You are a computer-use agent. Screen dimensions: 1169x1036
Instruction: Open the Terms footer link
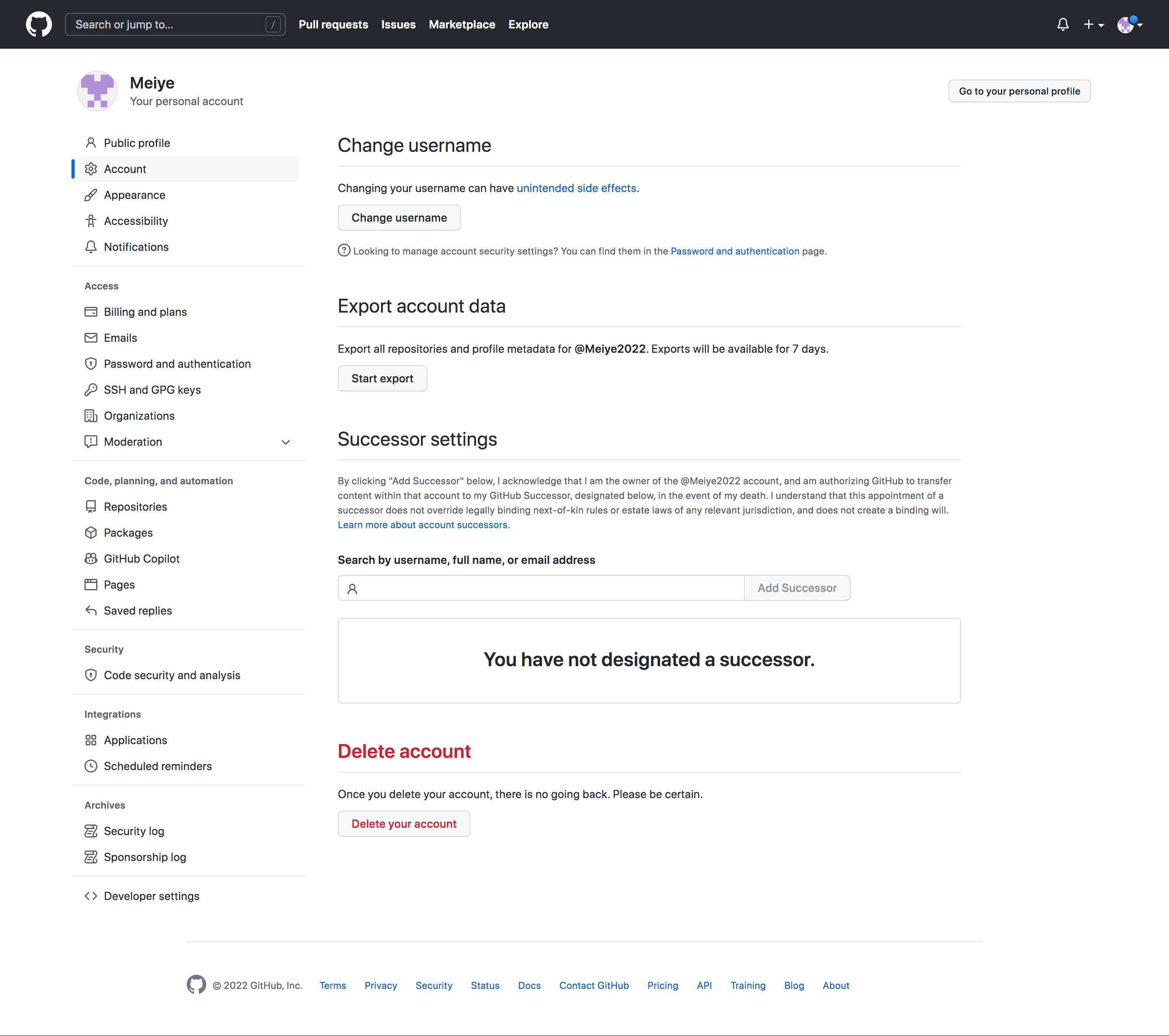(x=333, y=985)
